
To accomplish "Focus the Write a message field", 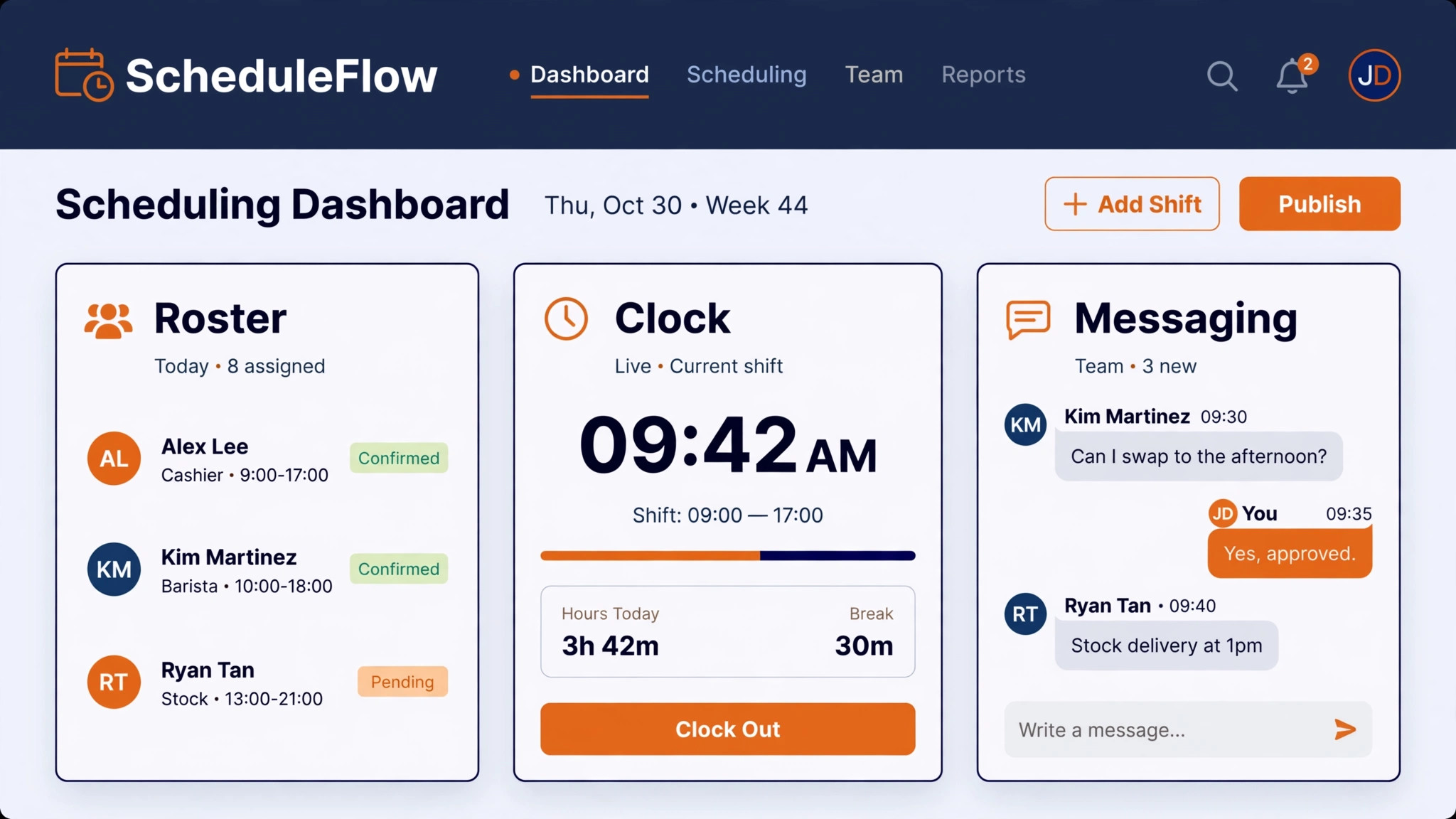I will pos(1188,729).
